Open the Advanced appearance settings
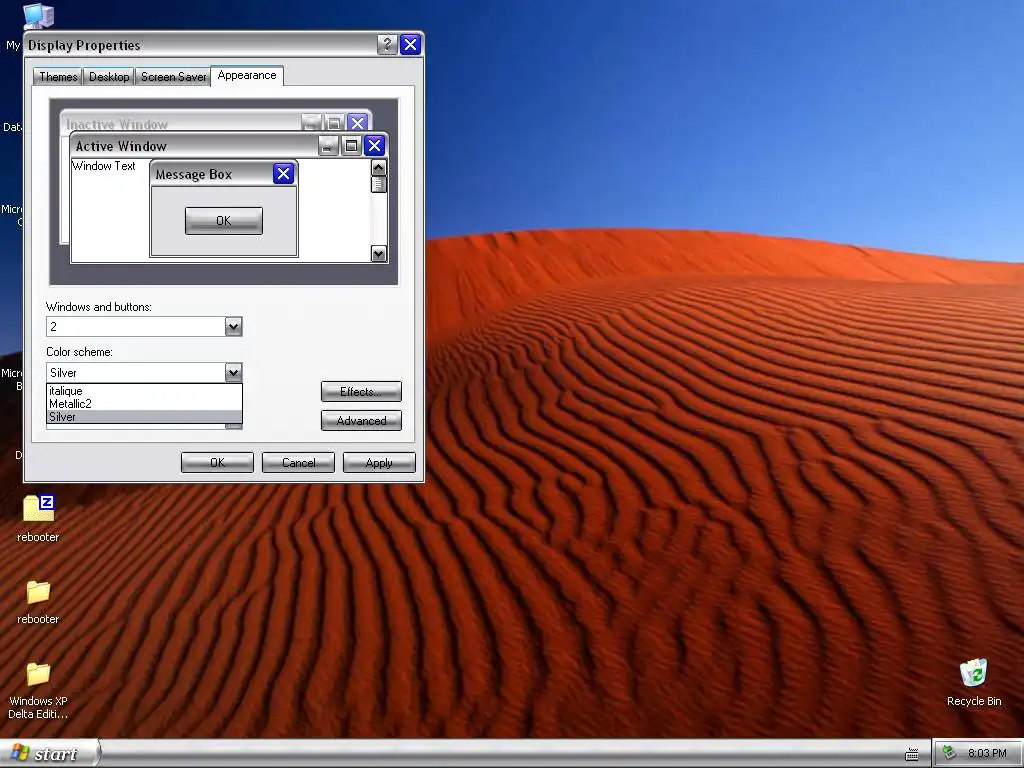1024x768 pixels. click(x=361, y=421)
